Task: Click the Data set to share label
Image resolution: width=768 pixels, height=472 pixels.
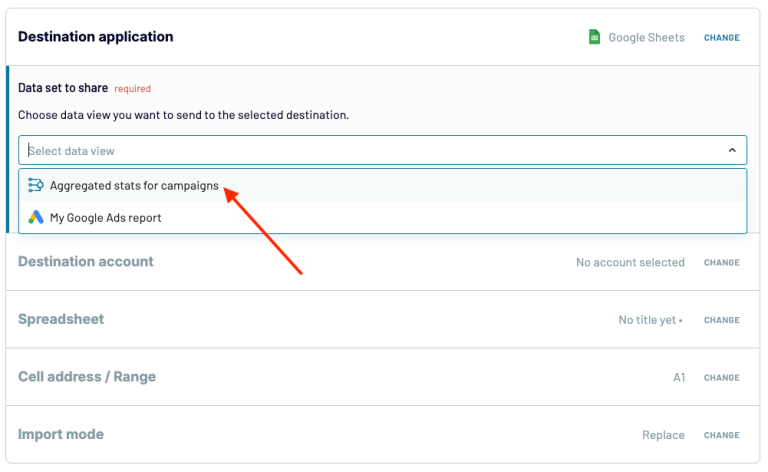Action: (63, 88)
